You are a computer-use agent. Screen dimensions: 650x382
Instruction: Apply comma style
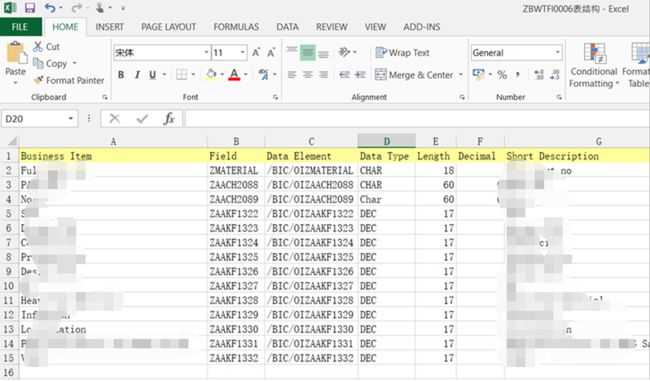pos(518,75)
